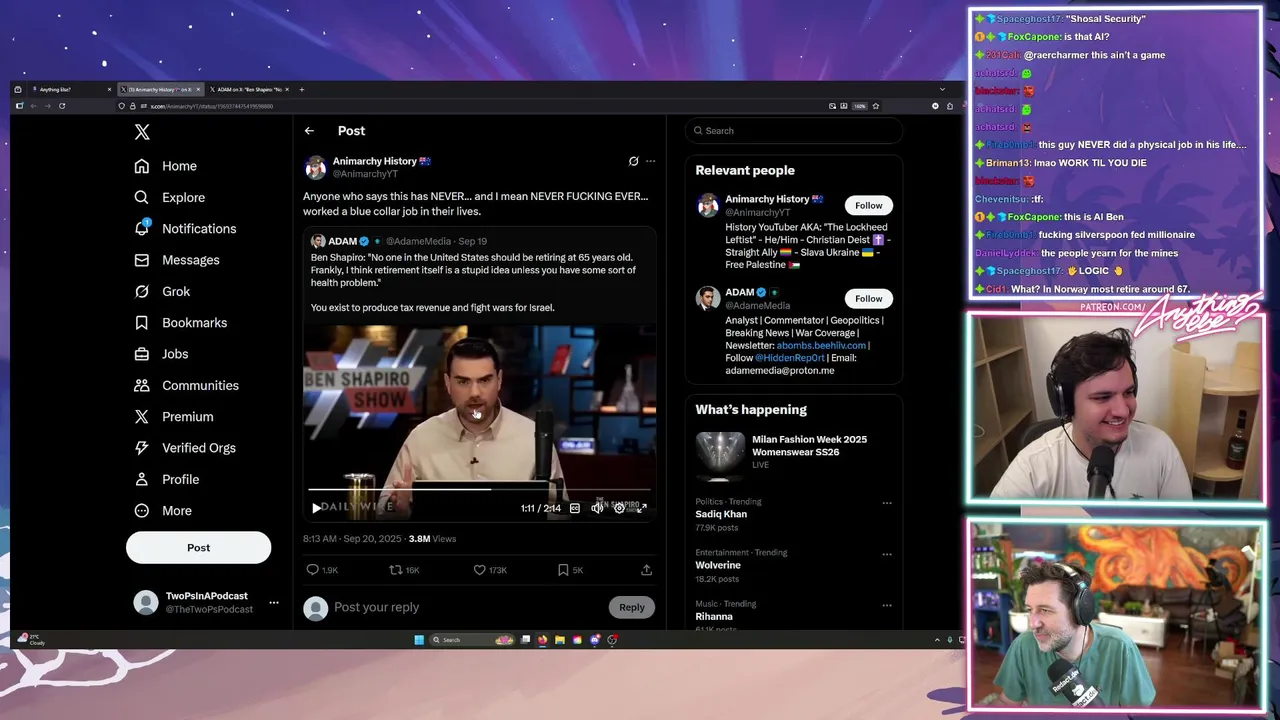Close the Animarchy History browser tab
1280x720 pixels.
coord(198,90)
